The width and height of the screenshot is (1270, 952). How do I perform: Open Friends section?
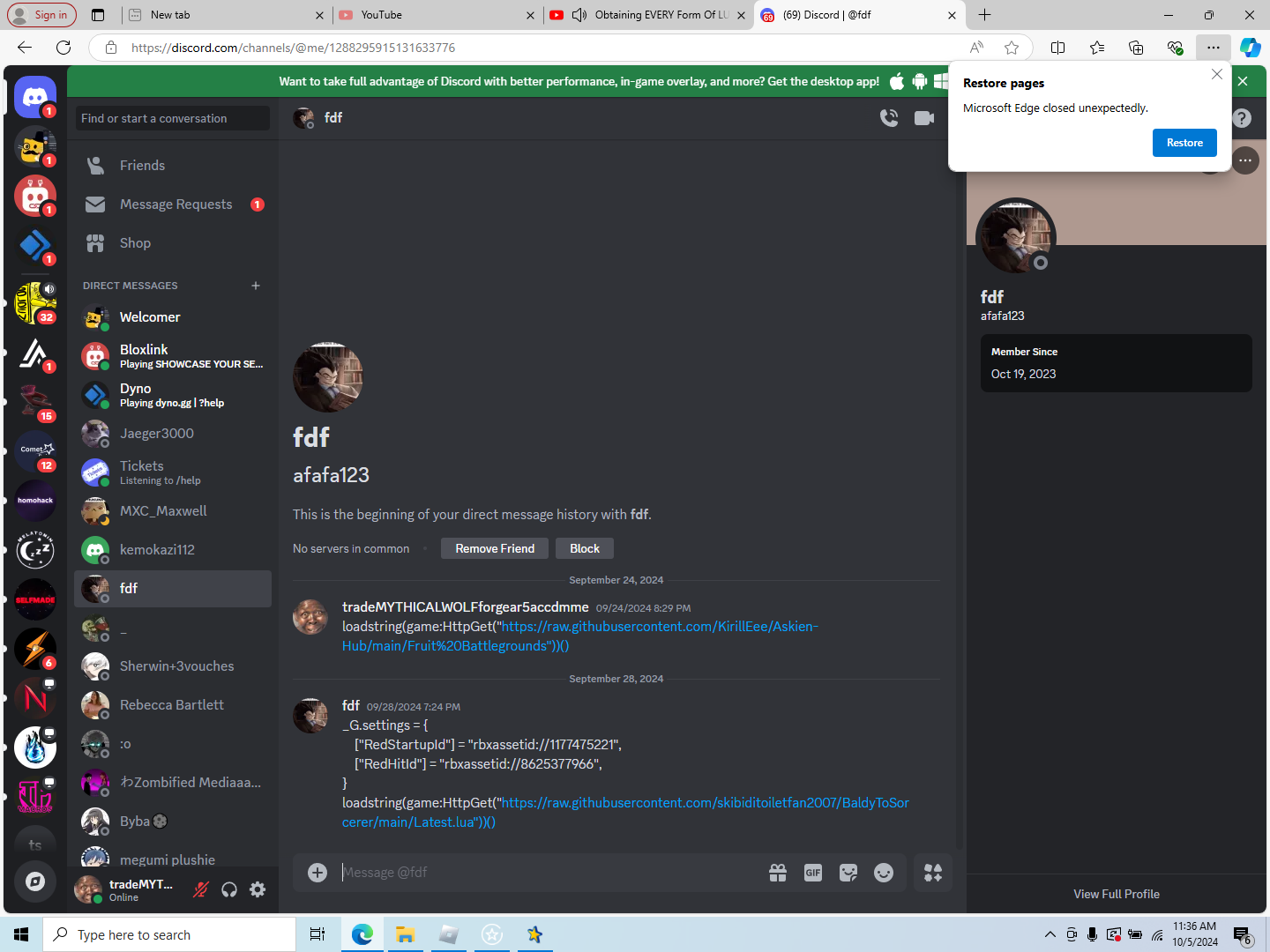[173, 166]
